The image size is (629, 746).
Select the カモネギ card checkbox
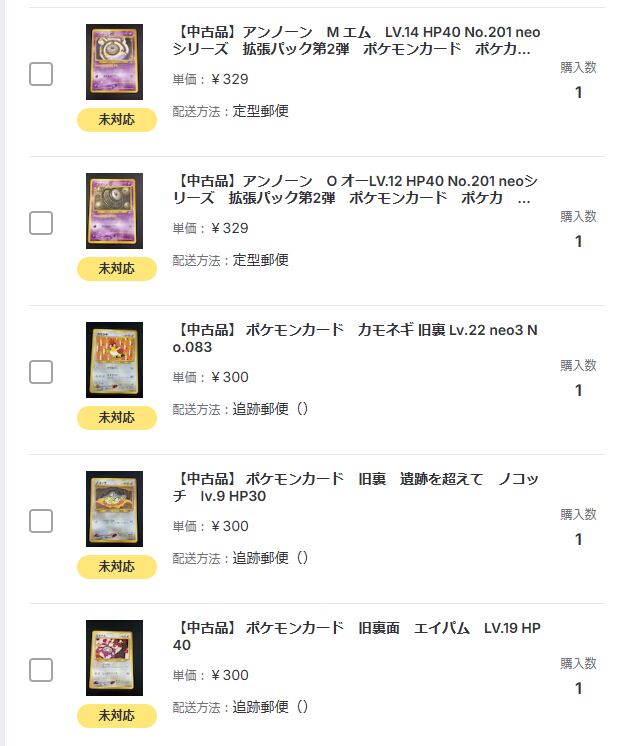(41, 372)
